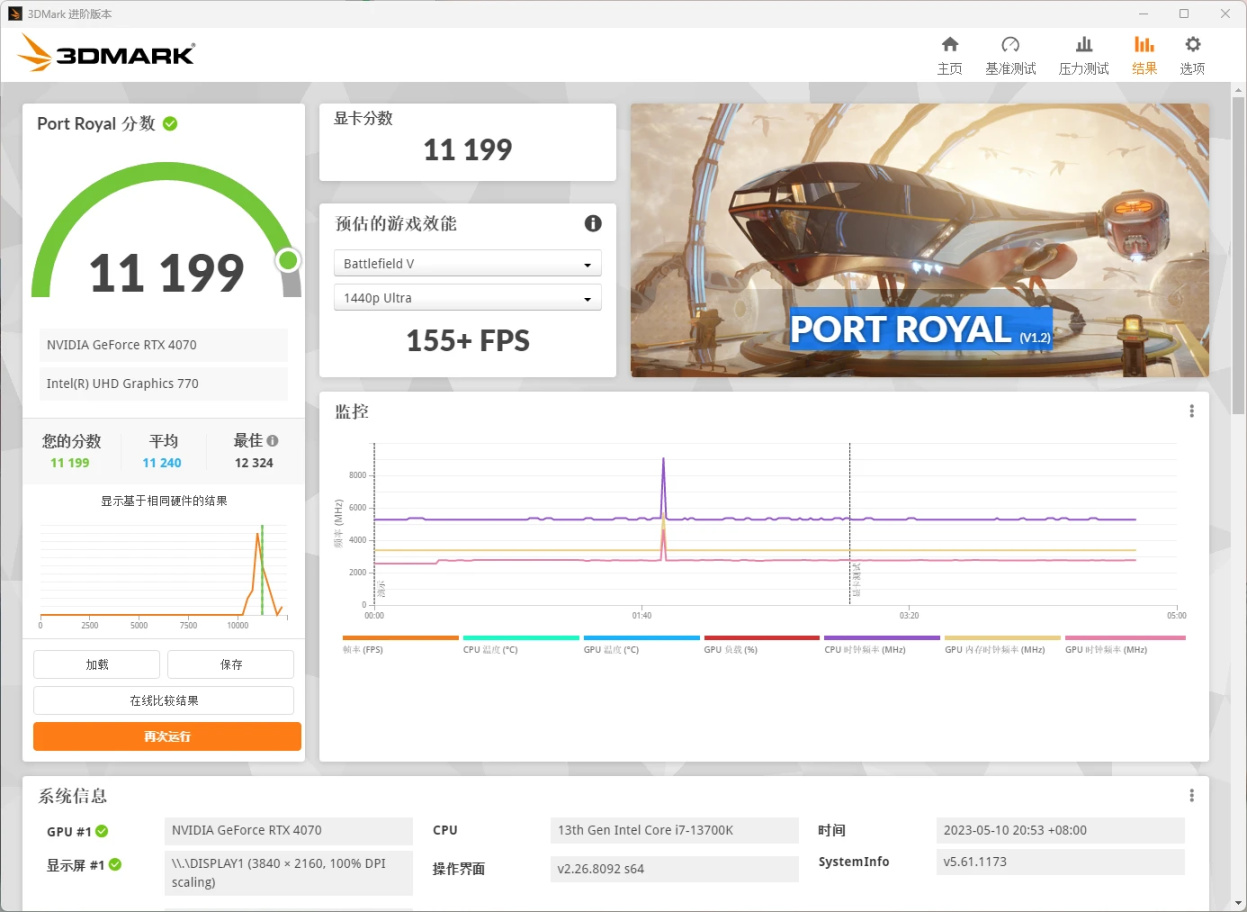Image resolution: width=1247 pixels, height=912 pixels.
Task: Click the v5.61.1173 SystemInfo value
Action: point(1061,862)
